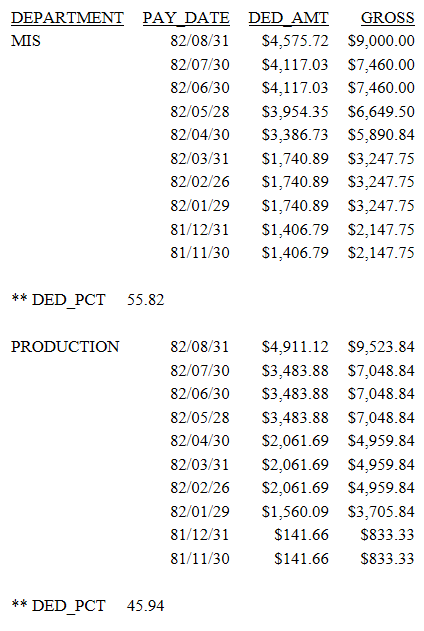Click the last ** DED_PCT subtotal label
Screen dimensions: 424x631
pyautogui.click(x=59, y=606)
